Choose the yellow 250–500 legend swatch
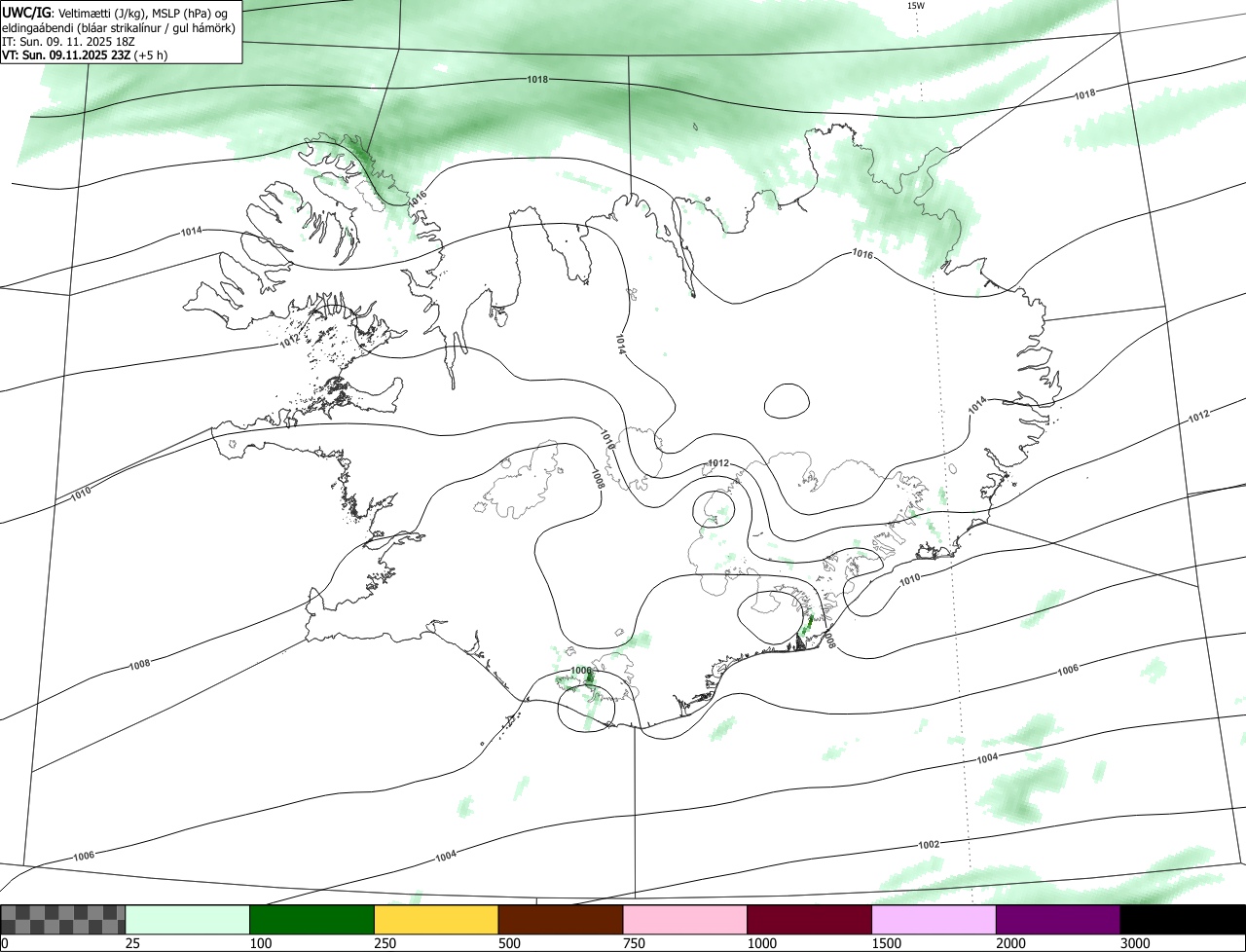Viewport: 1246px width, 952px height. (436, 919)
